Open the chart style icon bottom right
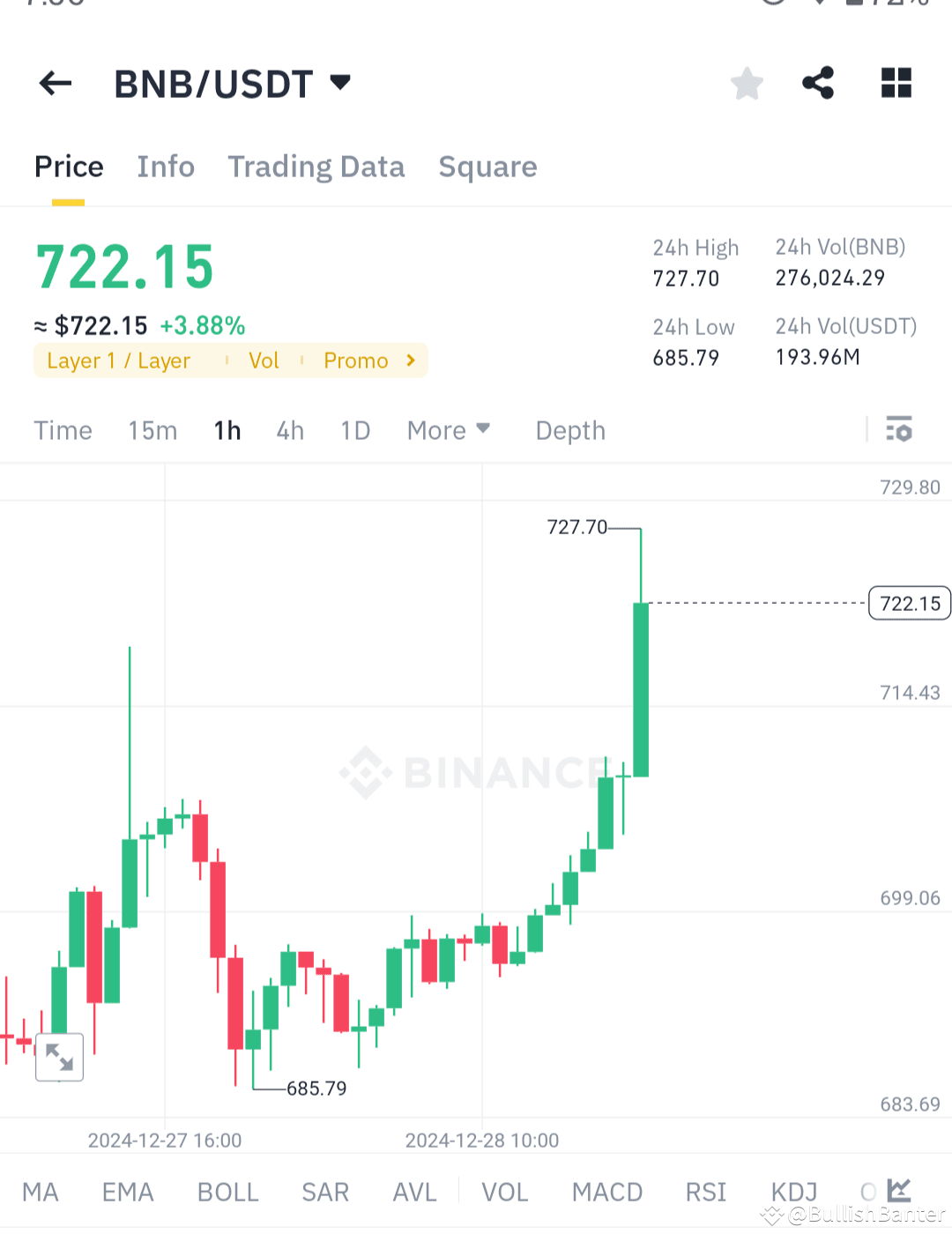 click(899, 1190)
